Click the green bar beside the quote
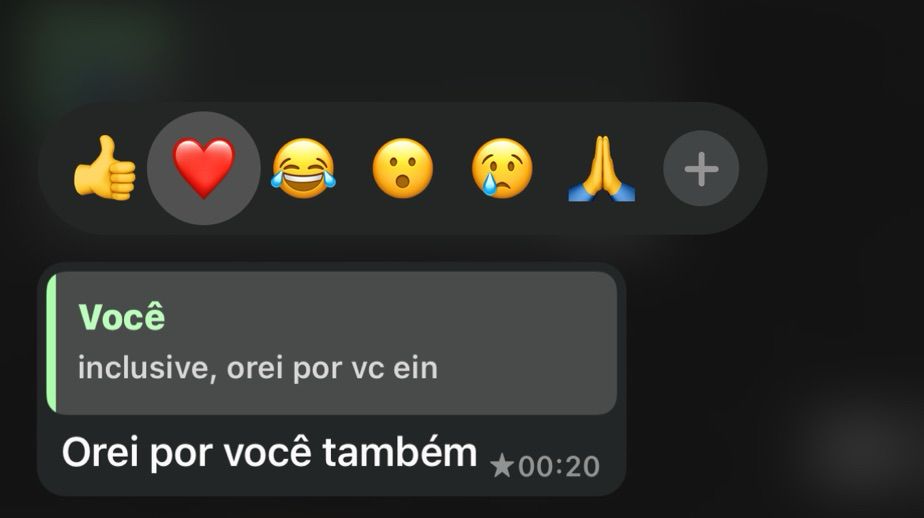 (x=51, y=342)
